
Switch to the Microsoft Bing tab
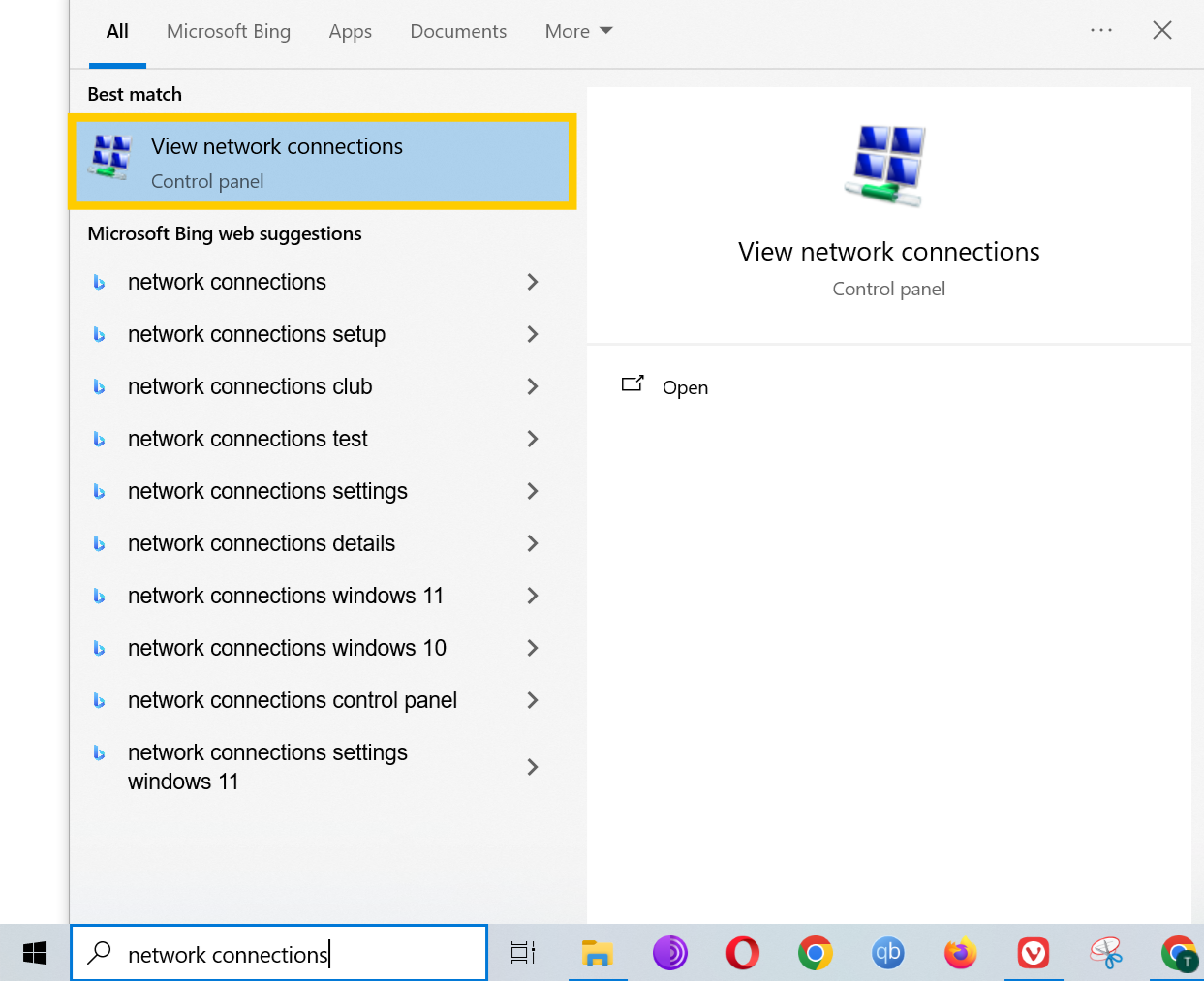(x=229, y=31)
